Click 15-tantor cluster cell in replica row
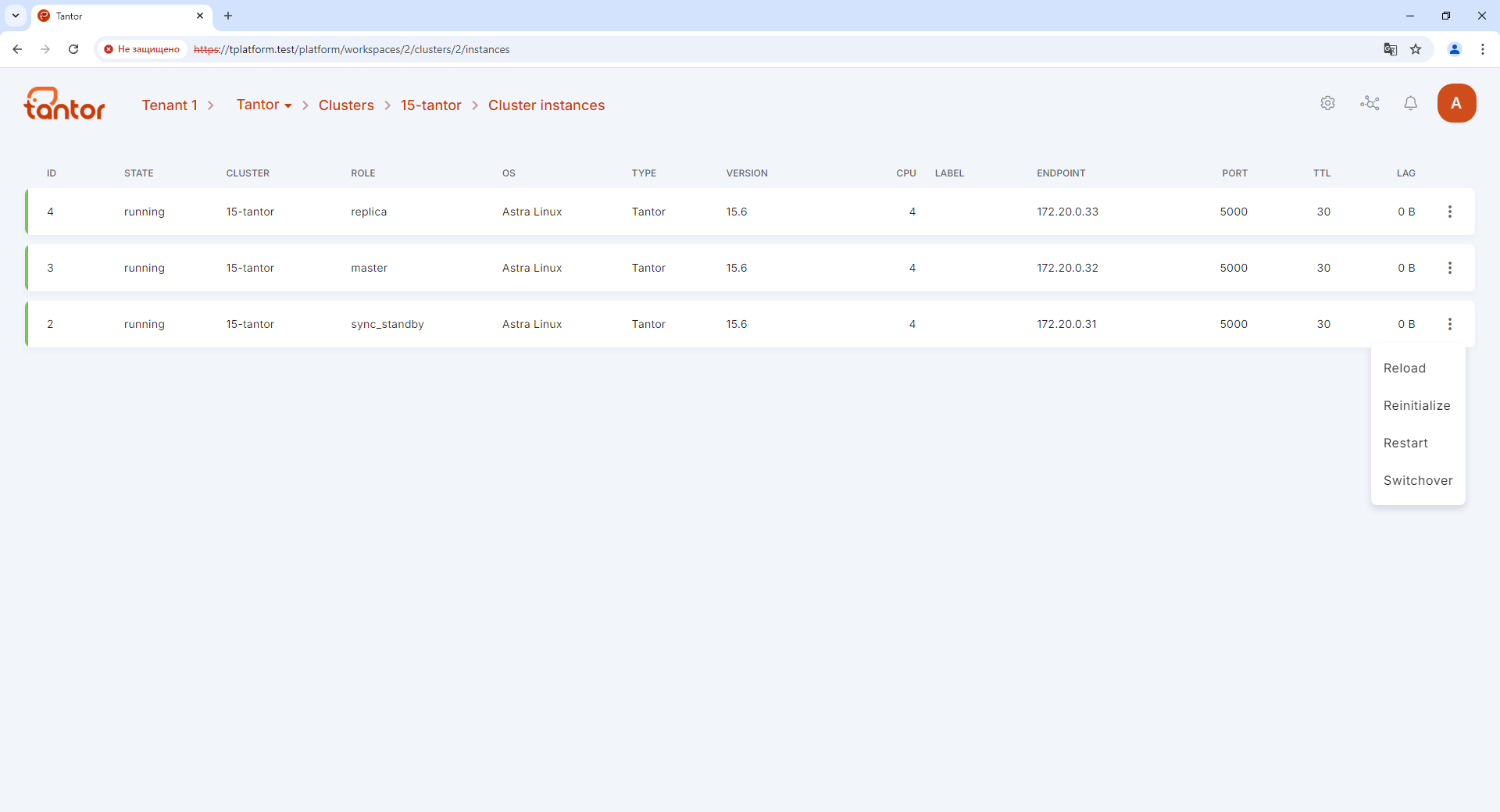Image resolution: width=1500 pixels, height=812 pixels. 250,212
